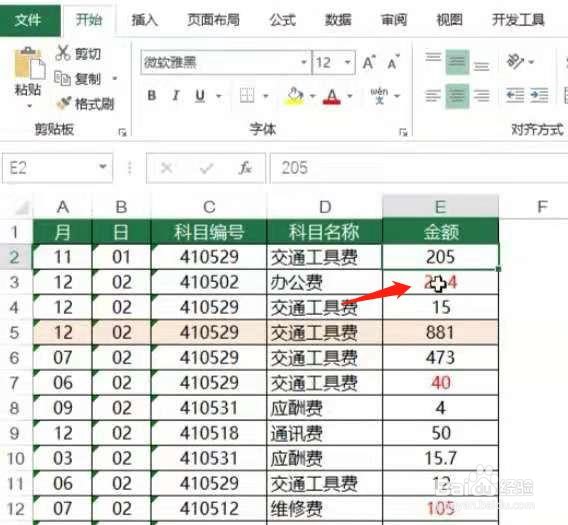The height and width of the screenshot is (525, 568).
Task: Toggle Bold formatting
Action: pos(152,96)
